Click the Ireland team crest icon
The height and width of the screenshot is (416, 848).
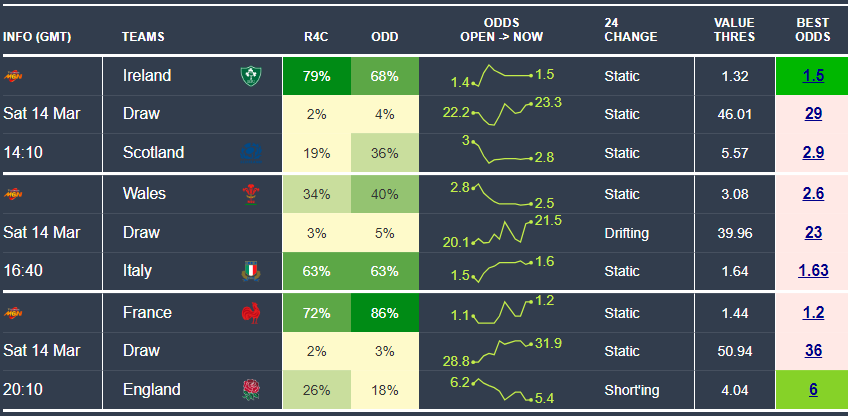248,76
